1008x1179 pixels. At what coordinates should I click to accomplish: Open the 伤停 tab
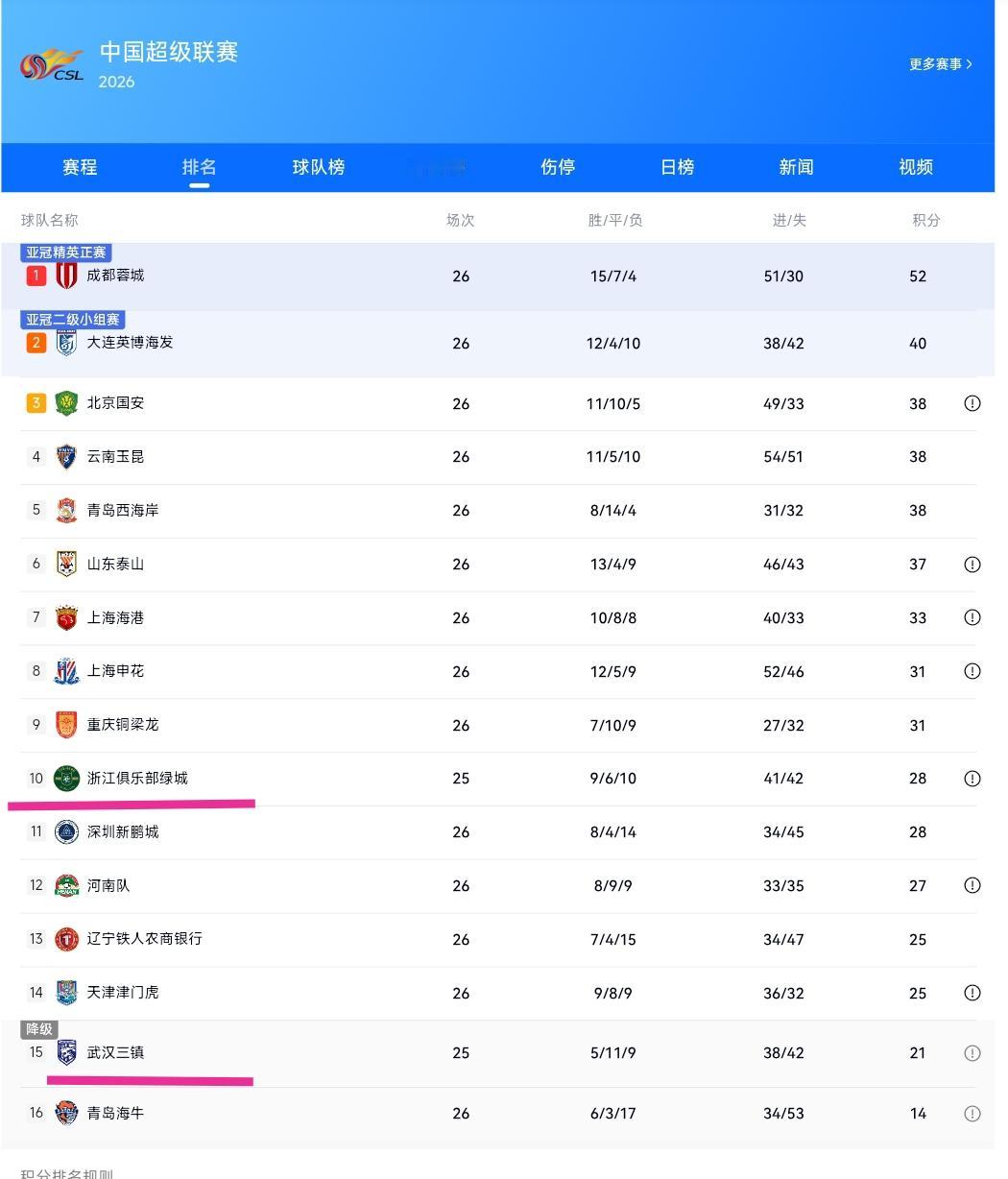point(558,167)
